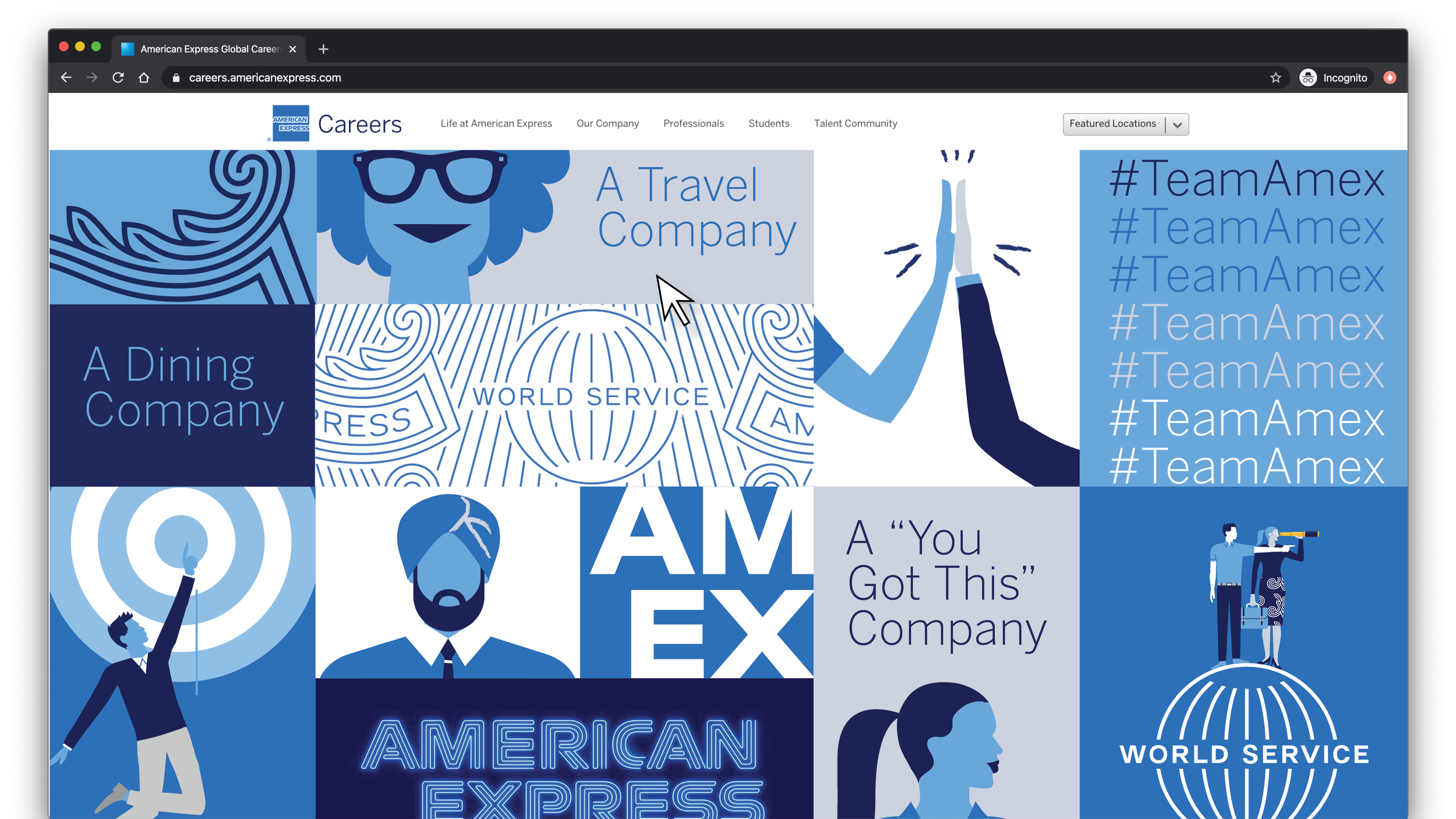
Task: Visit the Talent Community page
Action: (x=855, y=123)
